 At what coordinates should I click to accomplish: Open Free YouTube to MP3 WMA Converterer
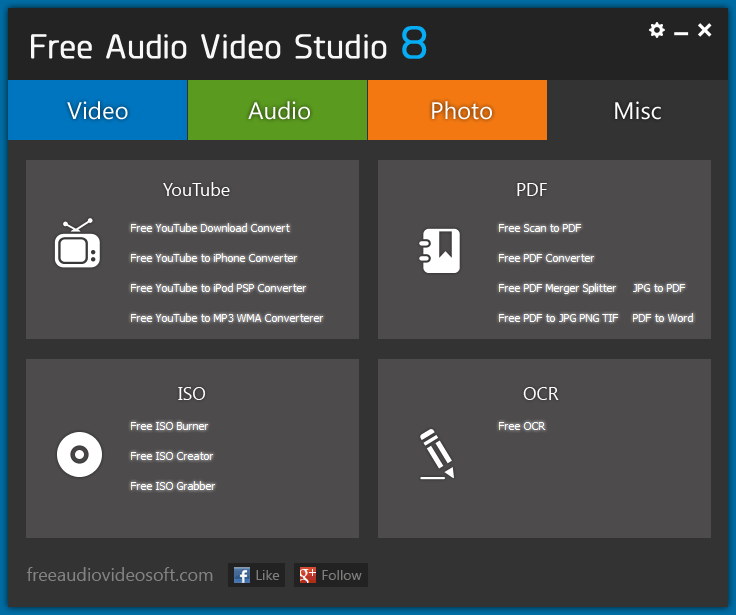pyautogui.click(x=227, y=318)
